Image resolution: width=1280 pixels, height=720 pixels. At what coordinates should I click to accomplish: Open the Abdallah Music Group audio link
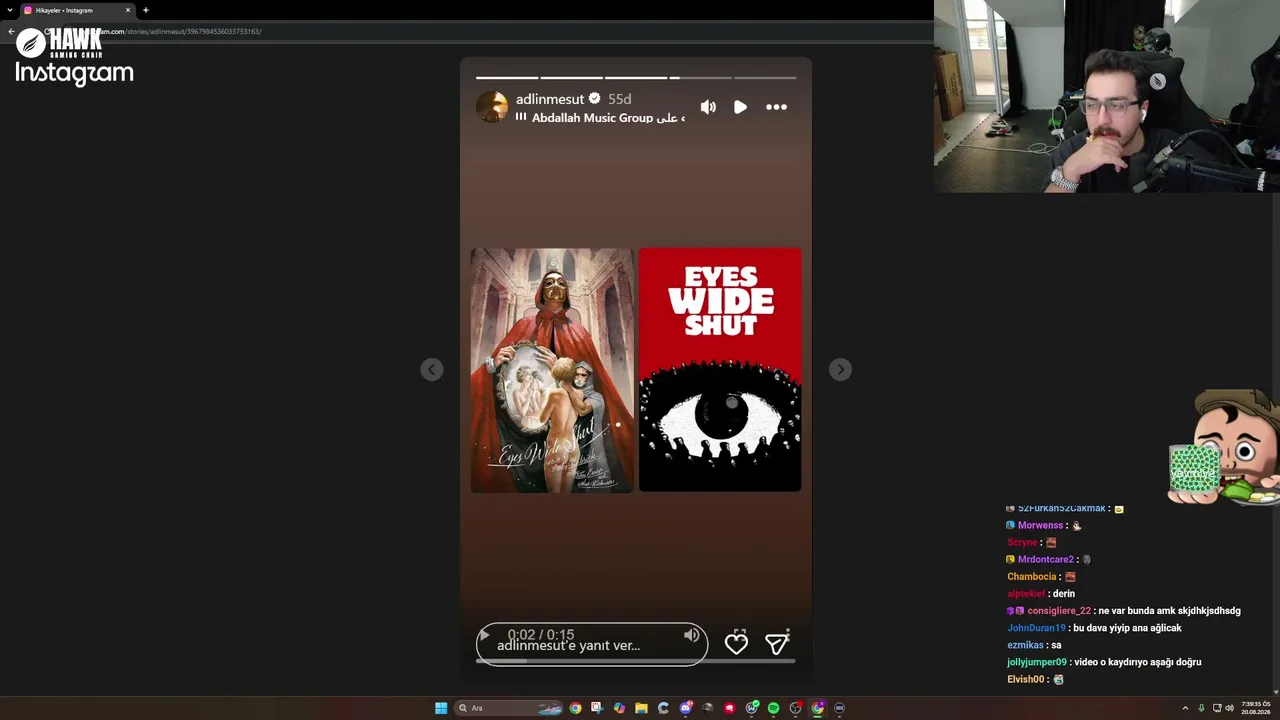608,118
